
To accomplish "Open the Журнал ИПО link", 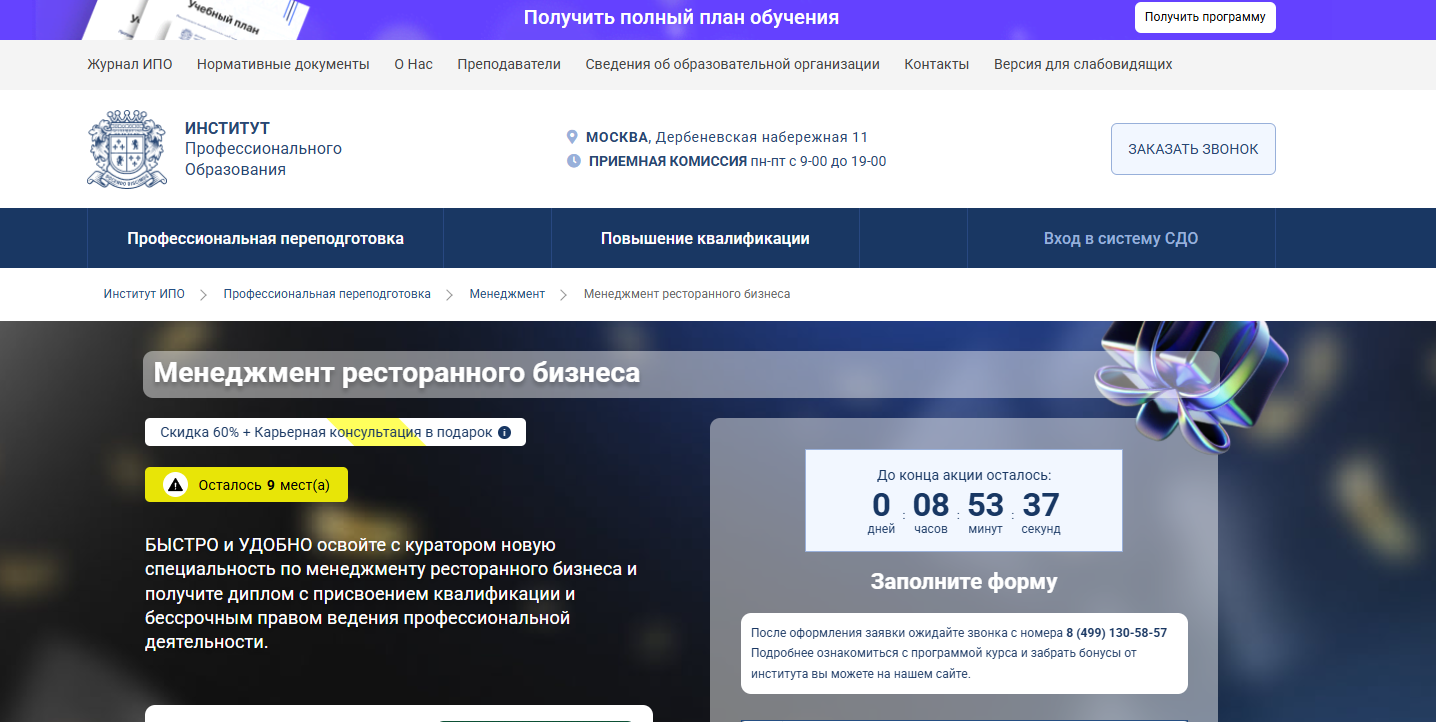I will pos(130,64).
